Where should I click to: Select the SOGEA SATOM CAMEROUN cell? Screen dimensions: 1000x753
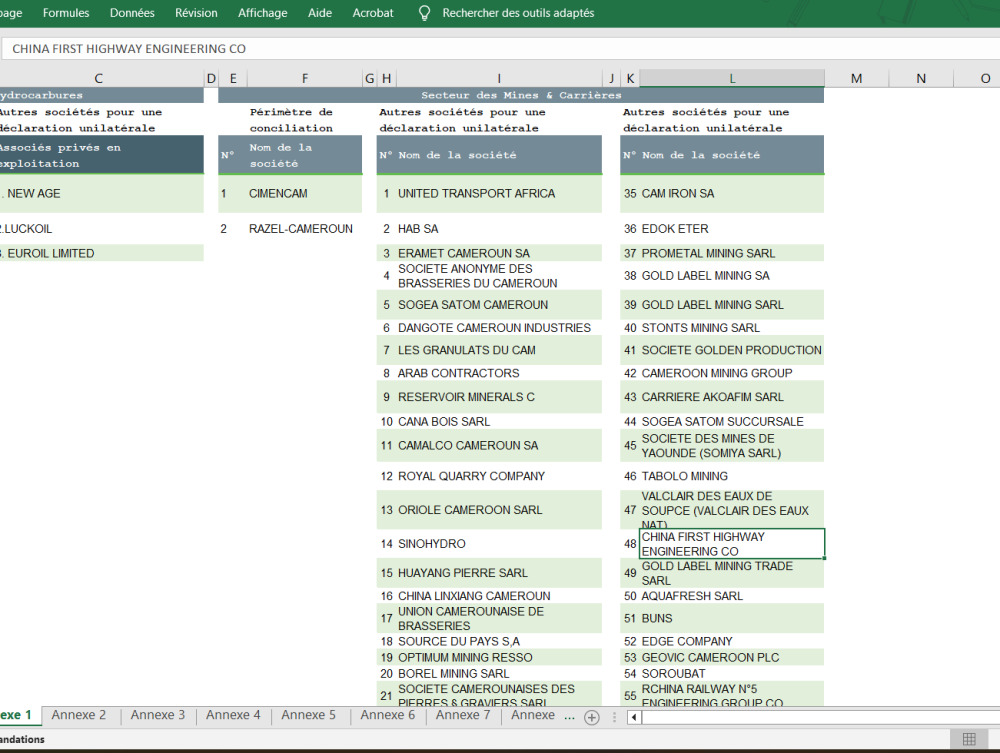click(x=499, y=305)
